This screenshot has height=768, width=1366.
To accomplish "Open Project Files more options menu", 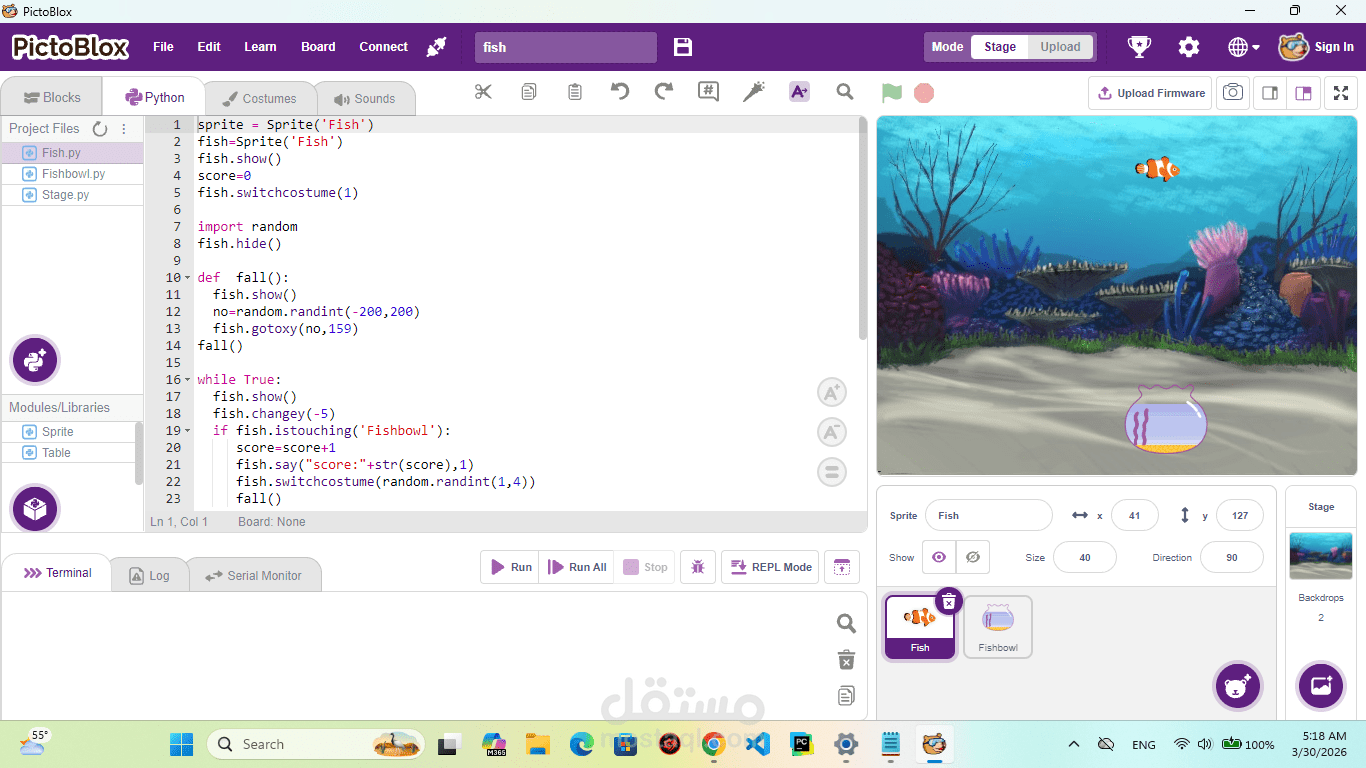I will (x=124, y=129).
